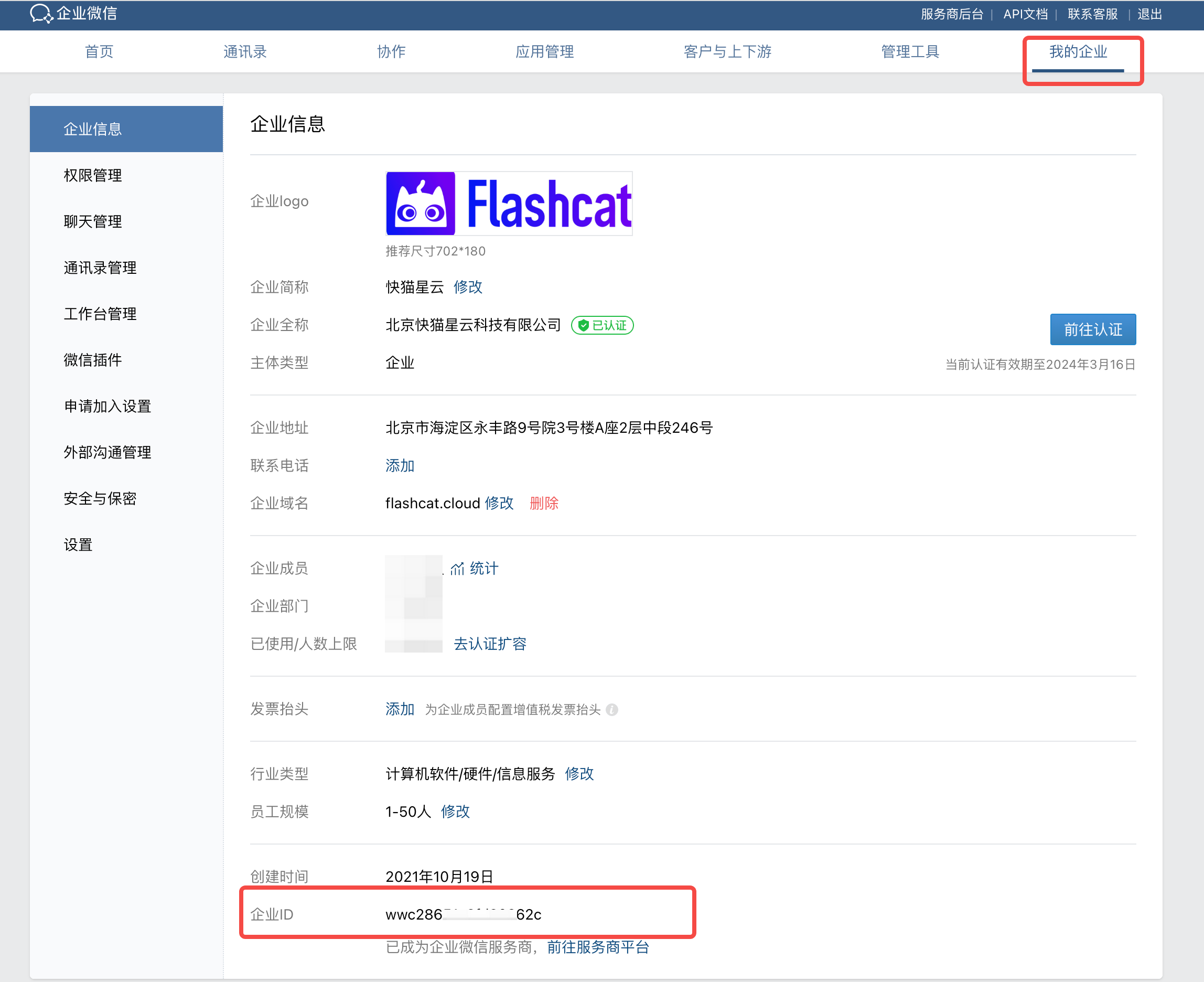Select the 应用管理 tab
Image resolution: width=1204 pixels, height=982 pixels.
point(545,51)
